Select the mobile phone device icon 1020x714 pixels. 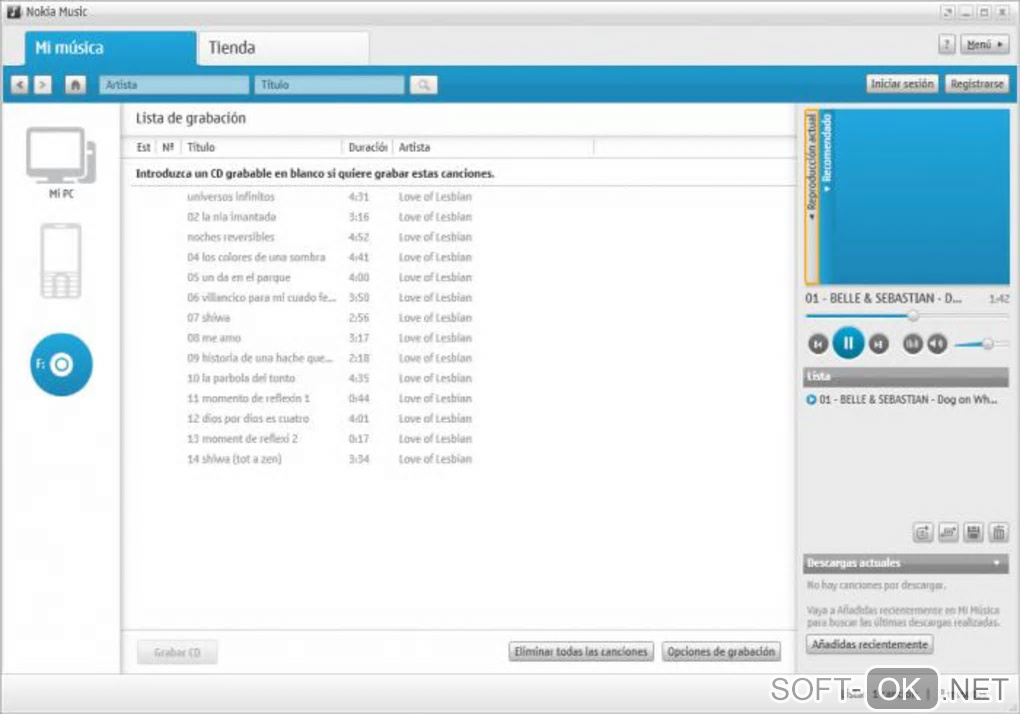pyautogui.click(x=61, y=261)
